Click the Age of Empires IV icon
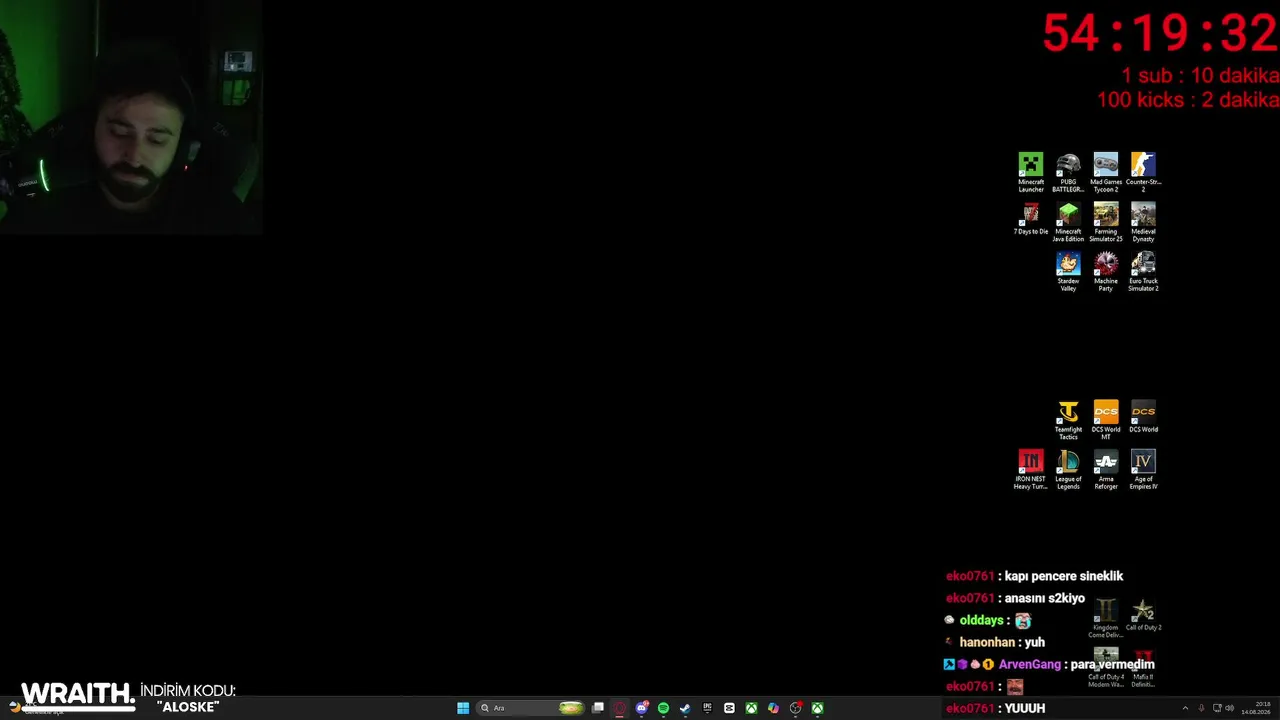The height and width of the screenshot is (720, 1280). pyautogui.click(x=1143, y=469)
